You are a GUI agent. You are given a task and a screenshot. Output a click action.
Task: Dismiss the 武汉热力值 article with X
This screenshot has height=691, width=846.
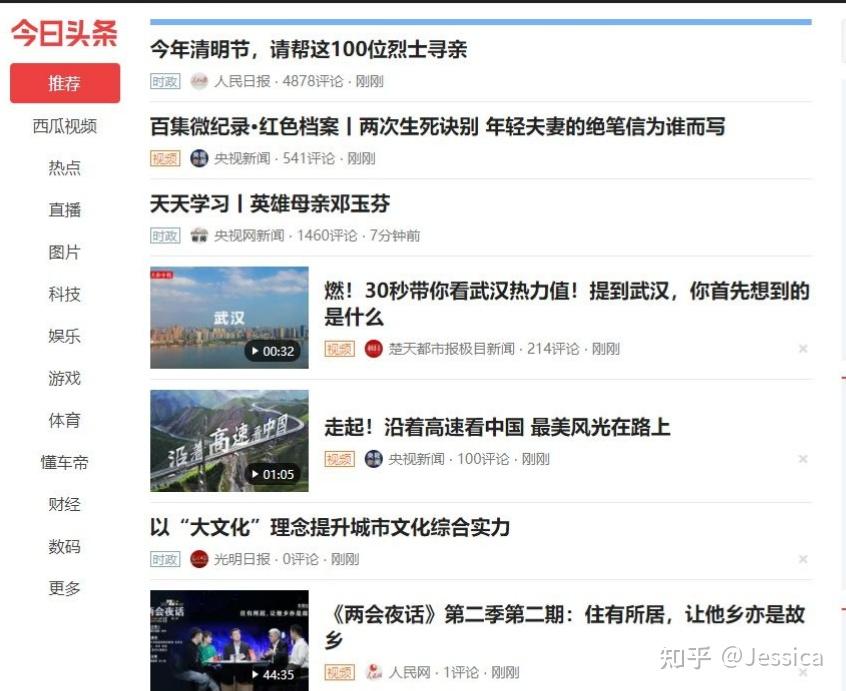(x=803, y=349)
